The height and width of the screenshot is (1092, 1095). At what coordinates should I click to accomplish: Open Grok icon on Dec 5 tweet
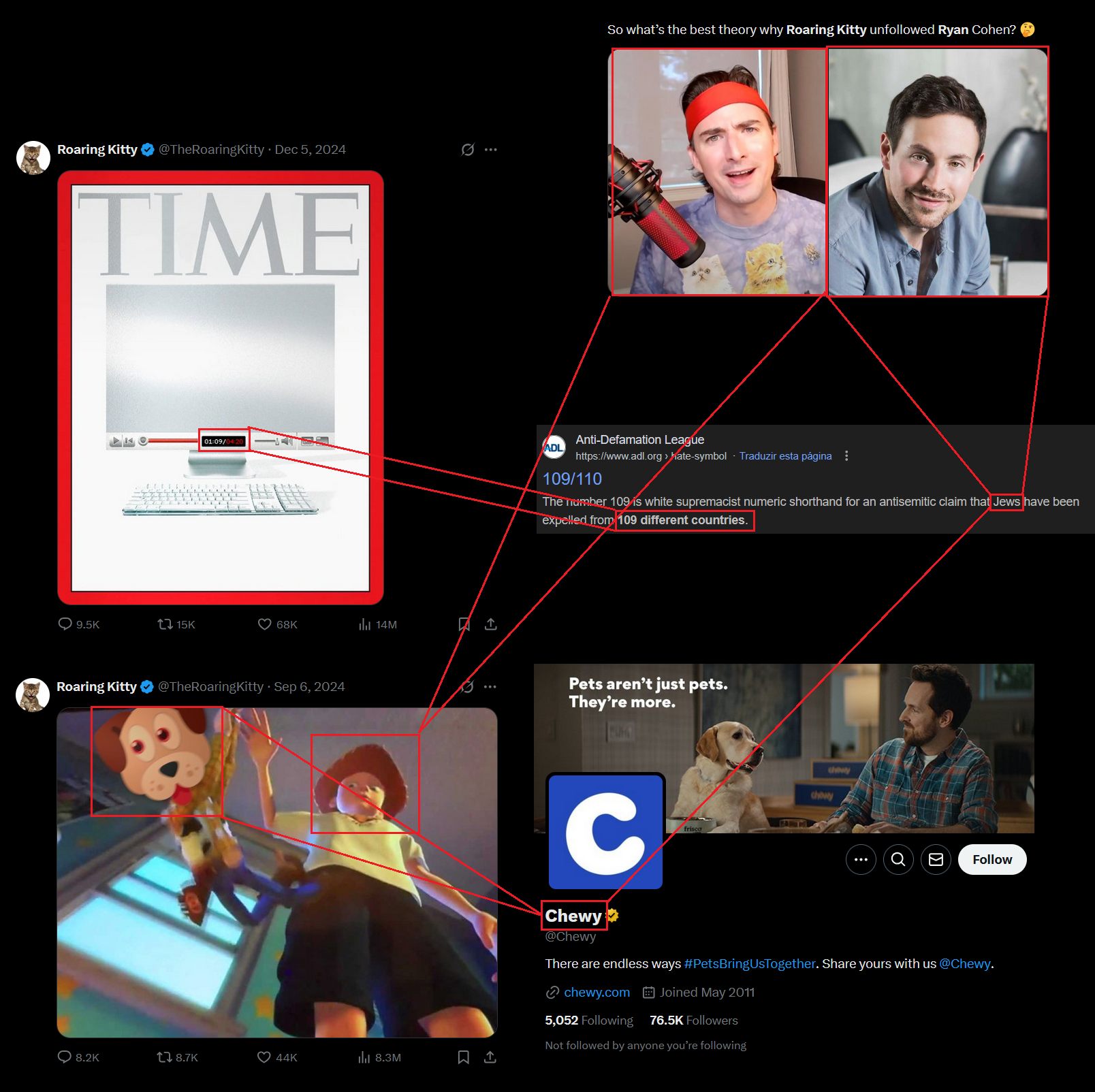pyautogui.click(x=467, y=150)
